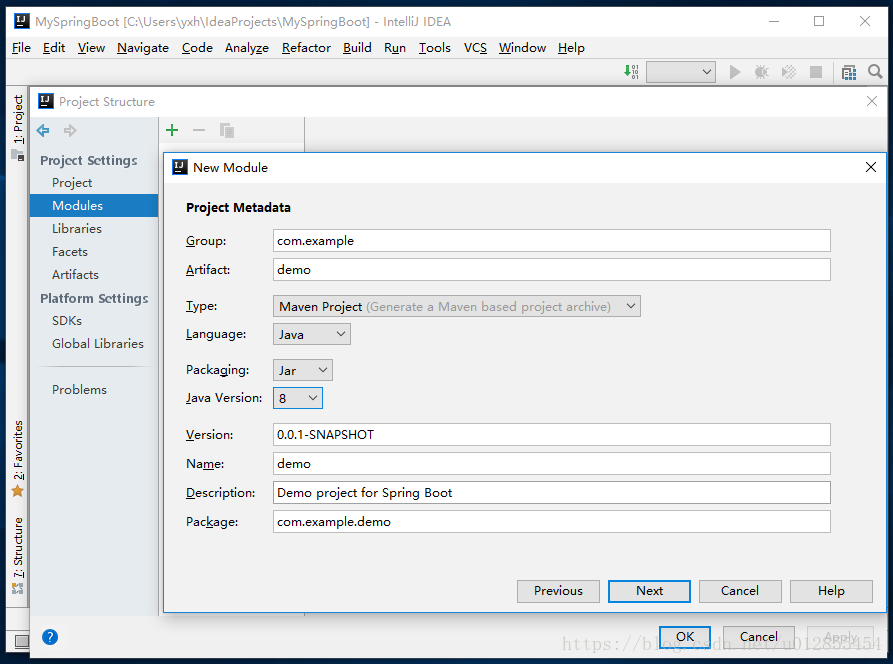Click the Group input field
Viewport: 893px width, 664px height.
551,241
